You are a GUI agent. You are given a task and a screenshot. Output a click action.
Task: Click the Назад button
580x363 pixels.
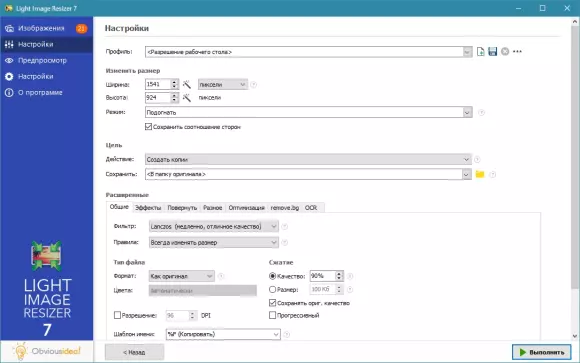coord(134,352)
